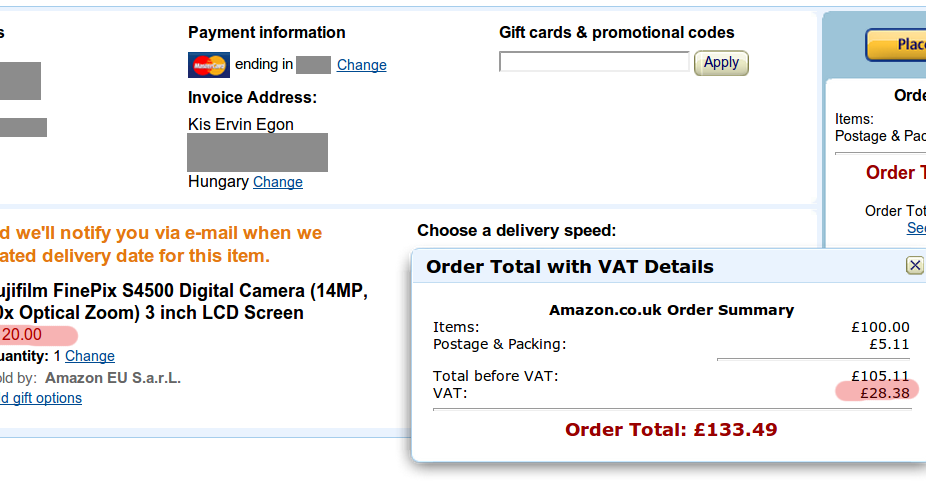Click the Gift cards & promotional codes heading

[617, 32]
